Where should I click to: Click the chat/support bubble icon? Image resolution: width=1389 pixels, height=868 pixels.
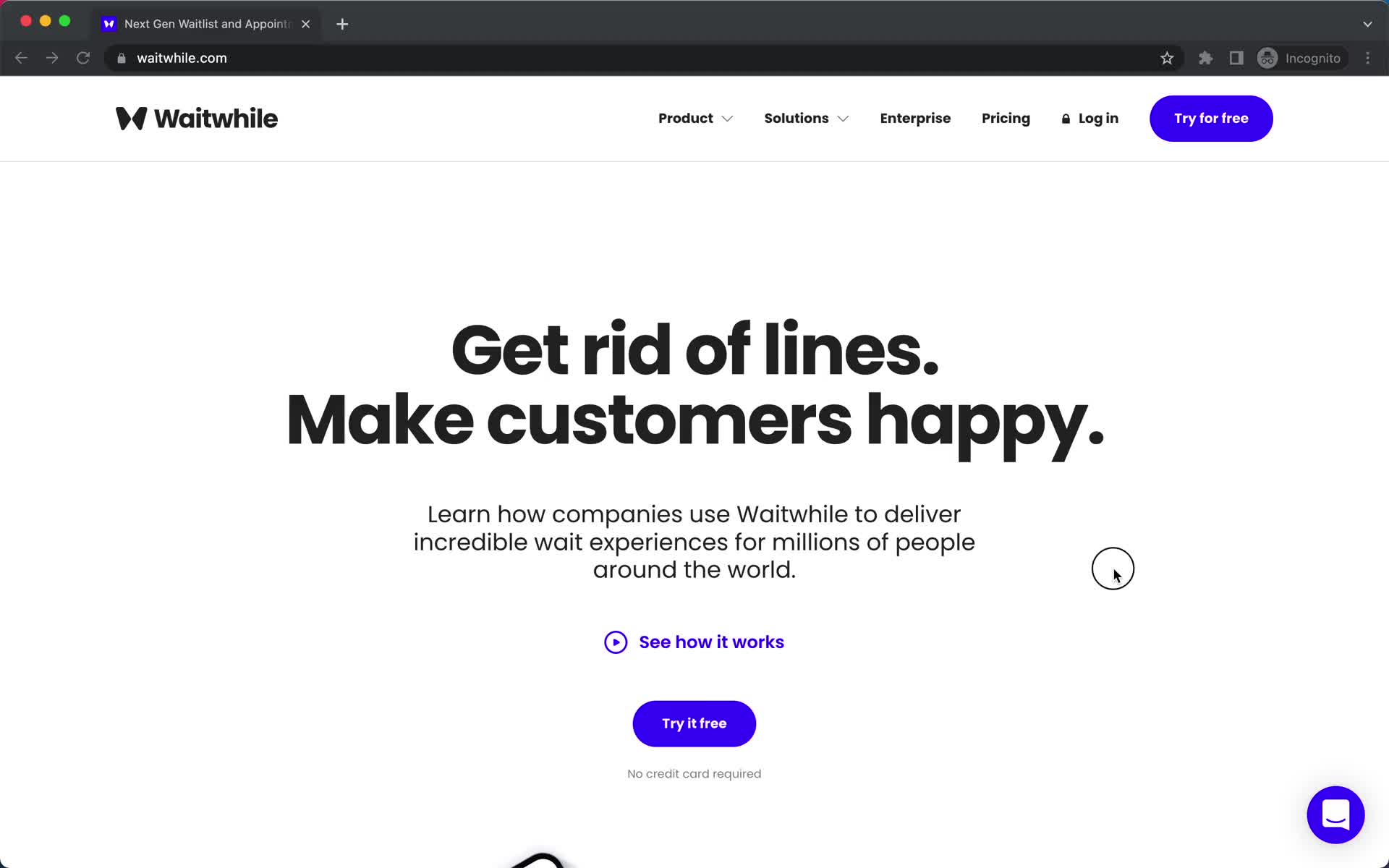click(x=1335, y=814)
